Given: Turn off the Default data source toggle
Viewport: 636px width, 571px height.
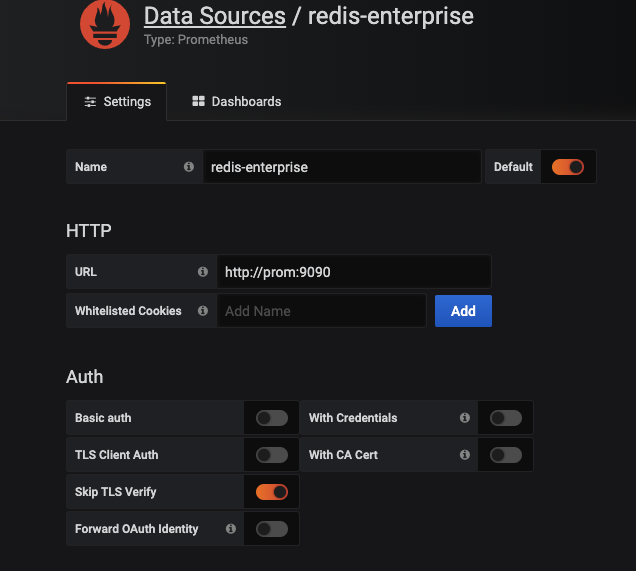Looking at the screenshot, I should [567, 167].
